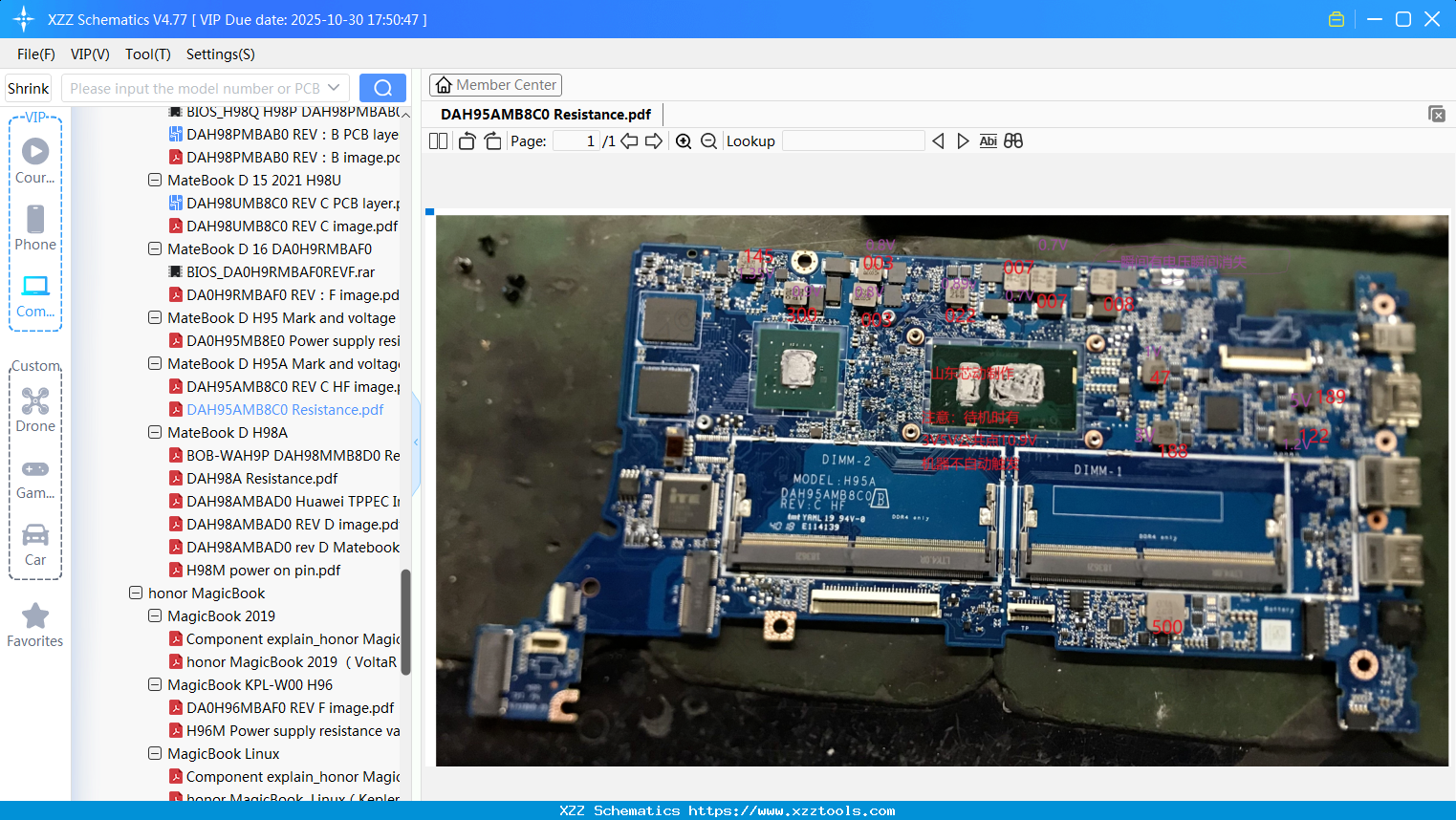Click the home icon in Member Center
Viewport: 1456px width, 820px height.
pos(444,85)
